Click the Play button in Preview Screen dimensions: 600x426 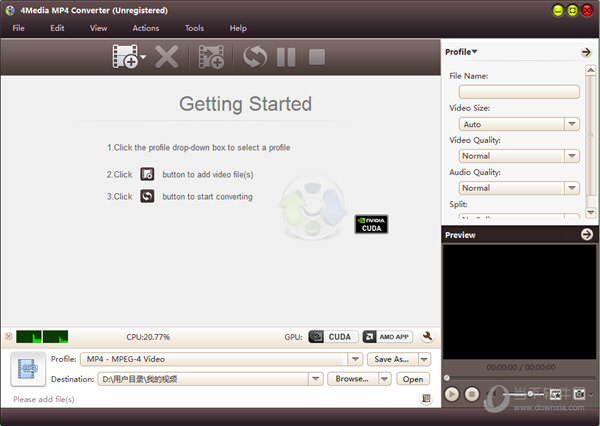click(x=452, y=394)
